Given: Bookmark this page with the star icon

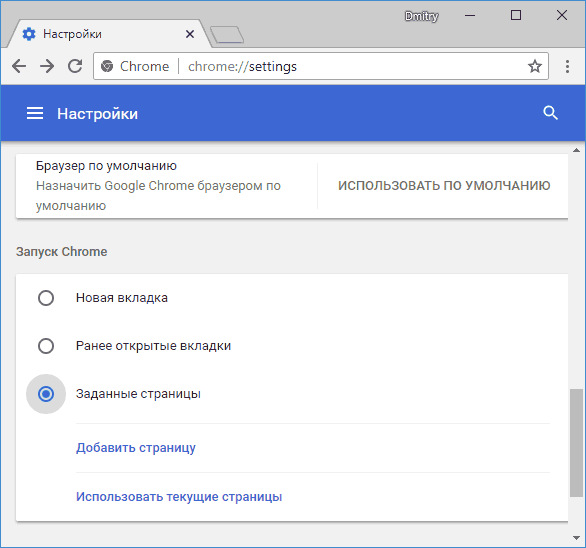Looking at the screenshot, I should click(535, 66).
